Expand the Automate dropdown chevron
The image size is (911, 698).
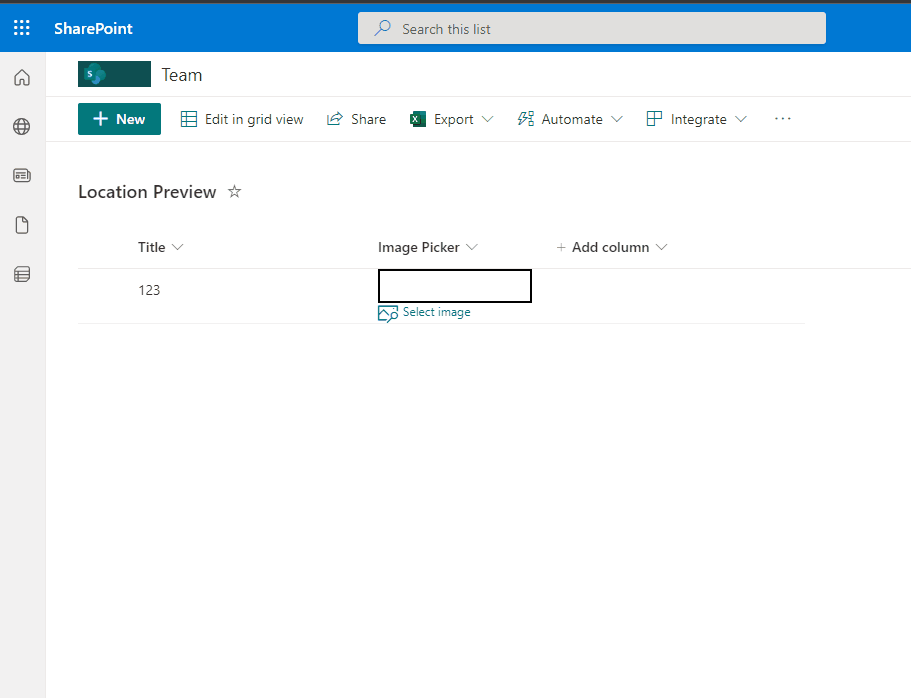point(618,119)
